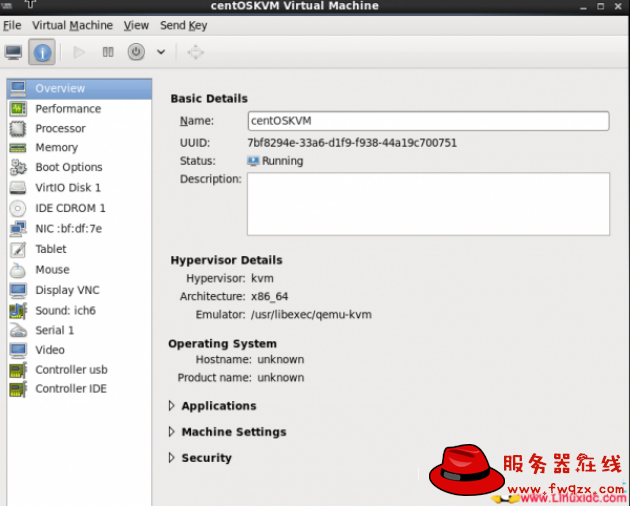Select the Overview icon in sidebar
Screen dimensions: 630x506
(x=18, y=88)
